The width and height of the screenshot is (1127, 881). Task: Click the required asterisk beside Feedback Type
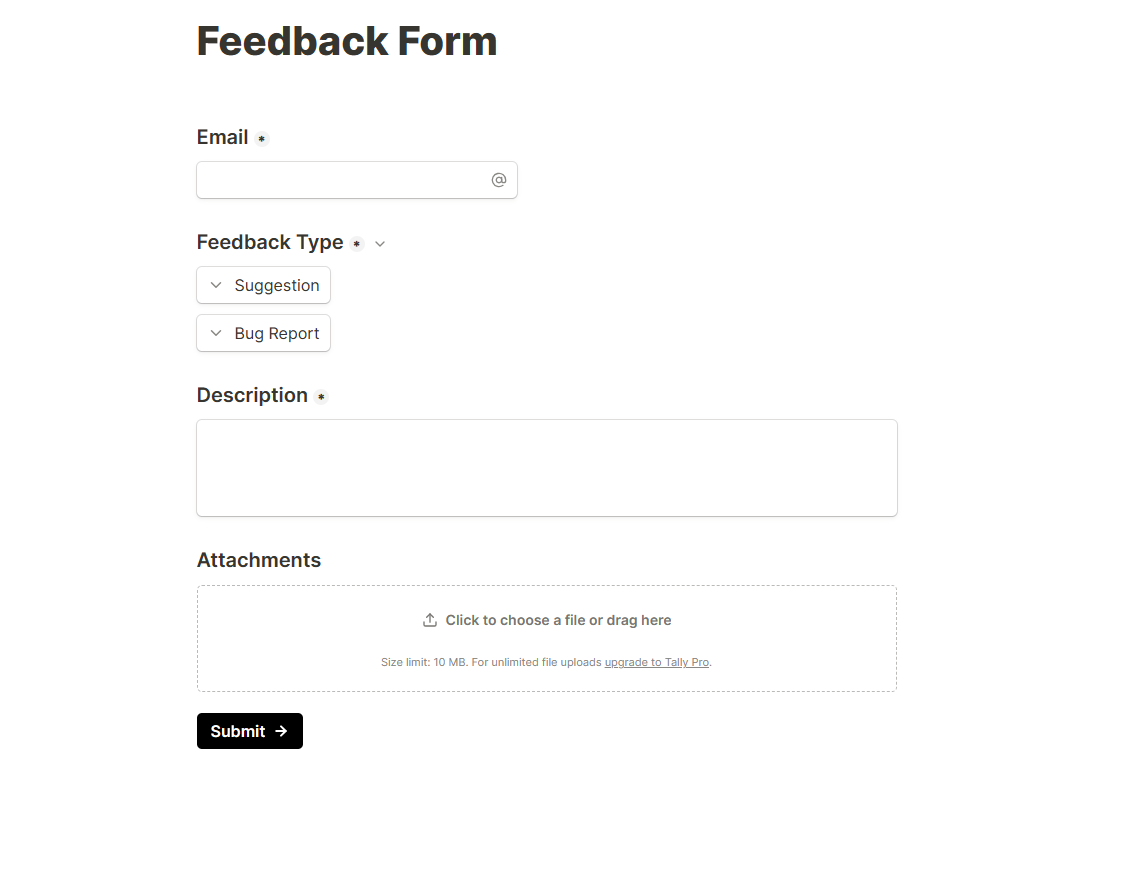pyautogui.click(x=357, y=244)
